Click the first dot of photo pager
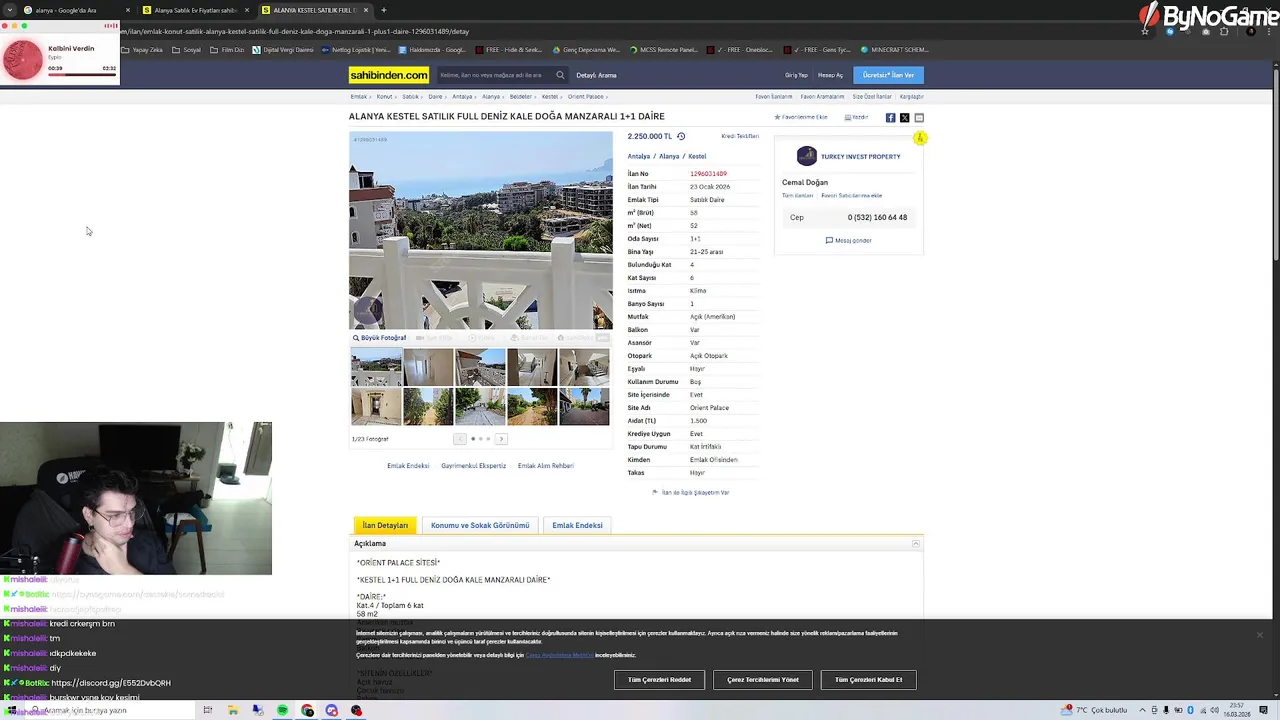This screenshot has width=1280, height=720. (473, 439)
